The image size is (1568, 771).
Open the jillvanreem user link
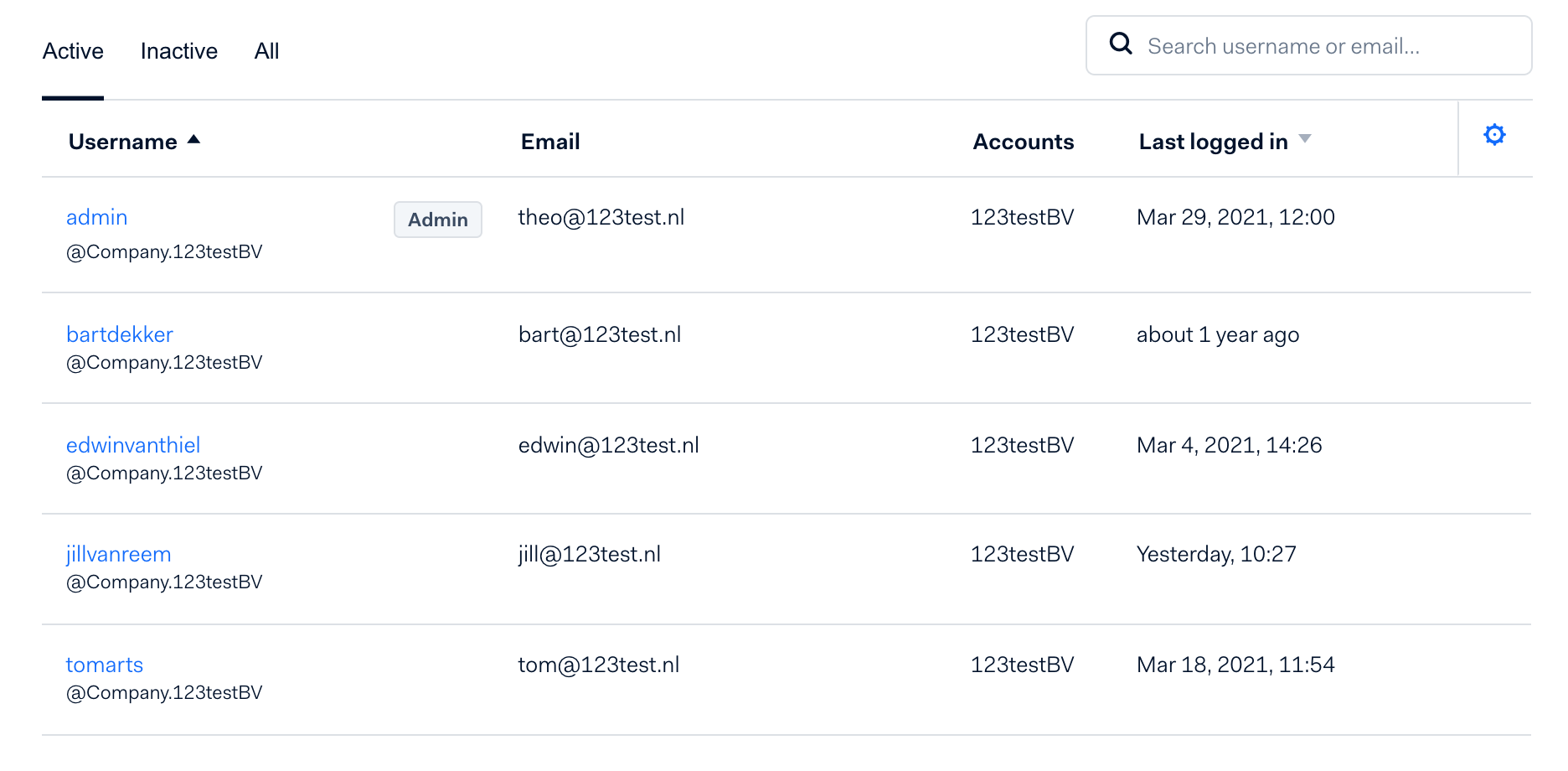118,554
